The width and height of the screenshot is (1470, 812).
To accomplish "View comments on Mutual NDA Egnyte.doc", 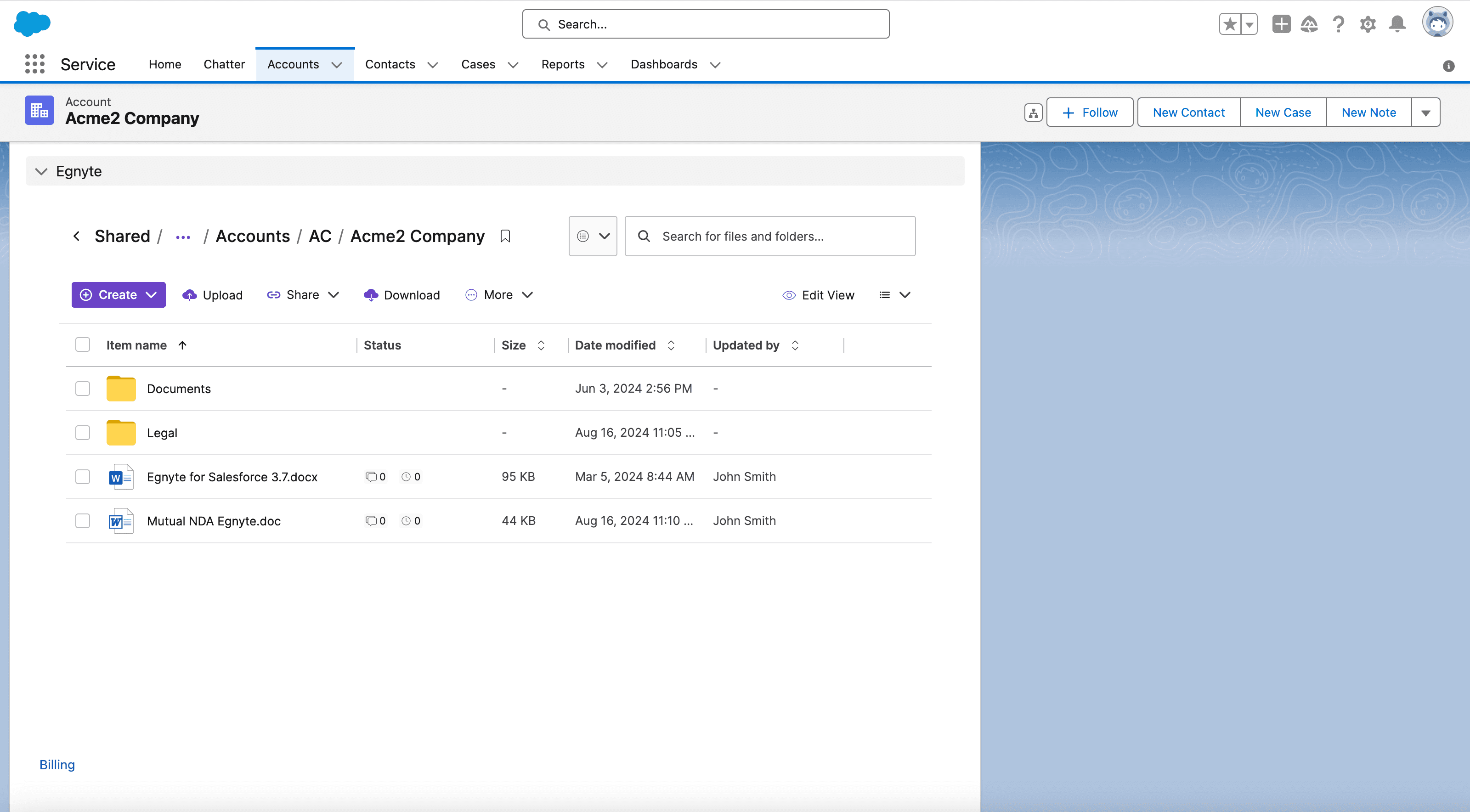I will click(x=375, y=520).
